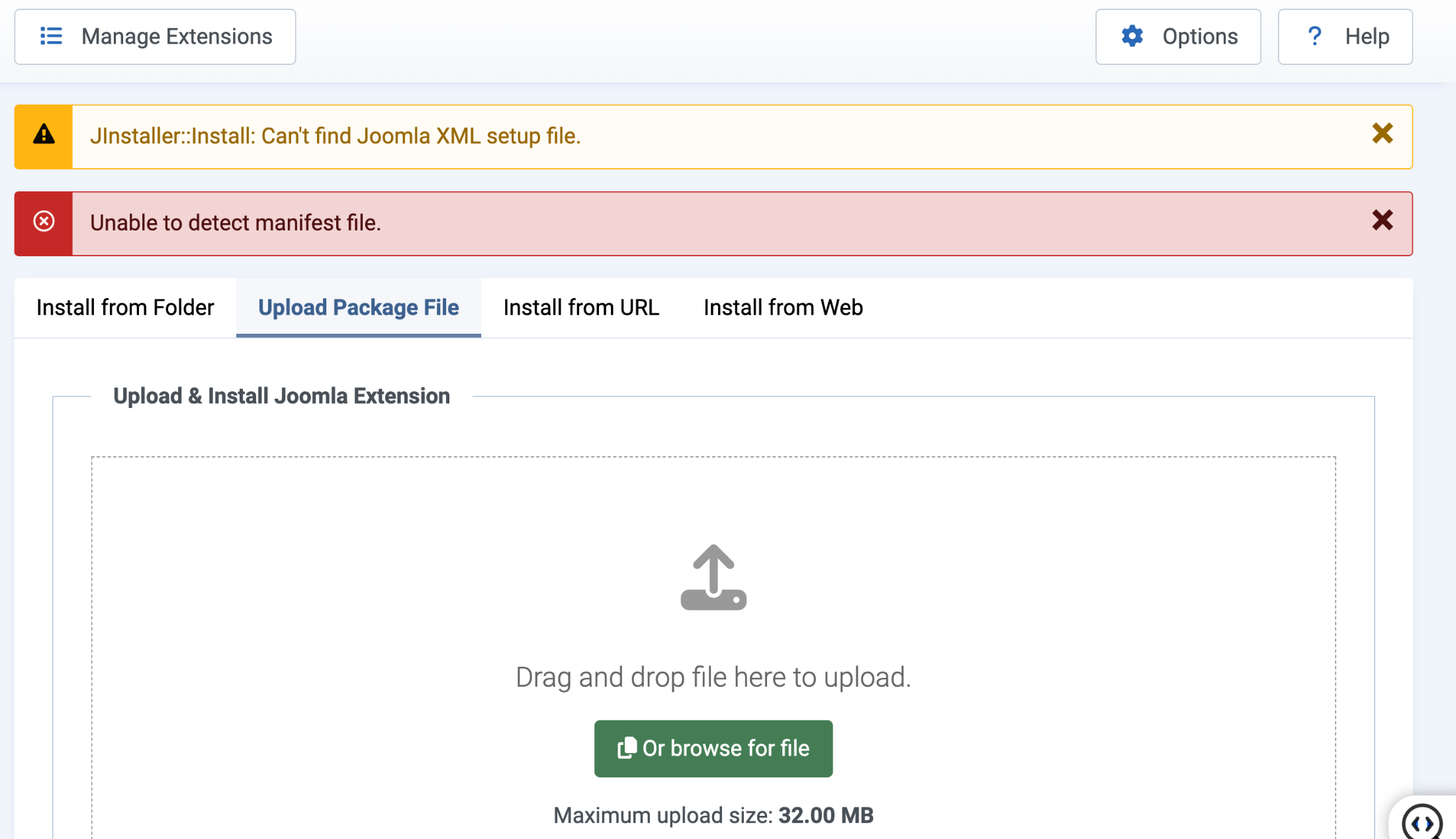Click the upload arrow icon

[x=713, y=577]
